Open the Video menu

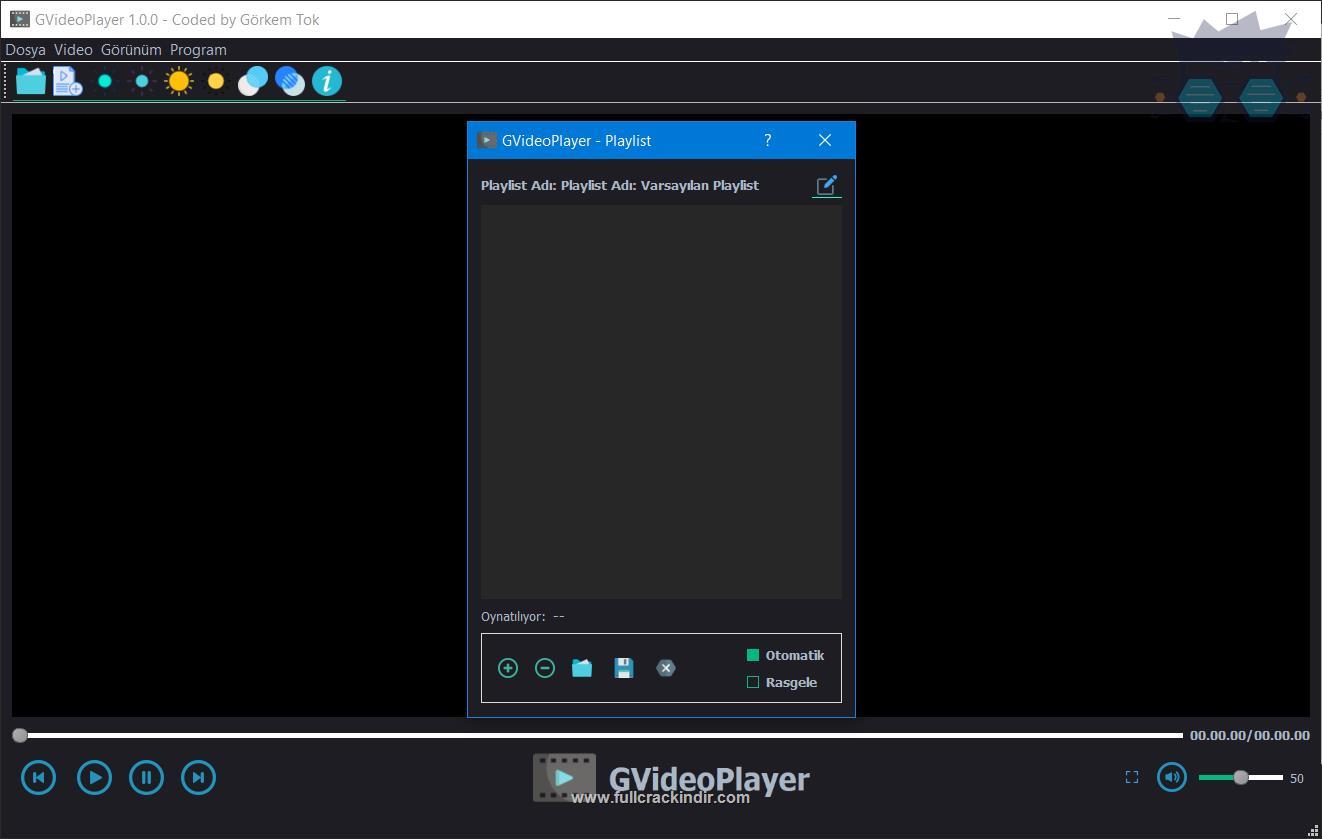[x=73, y=49]
